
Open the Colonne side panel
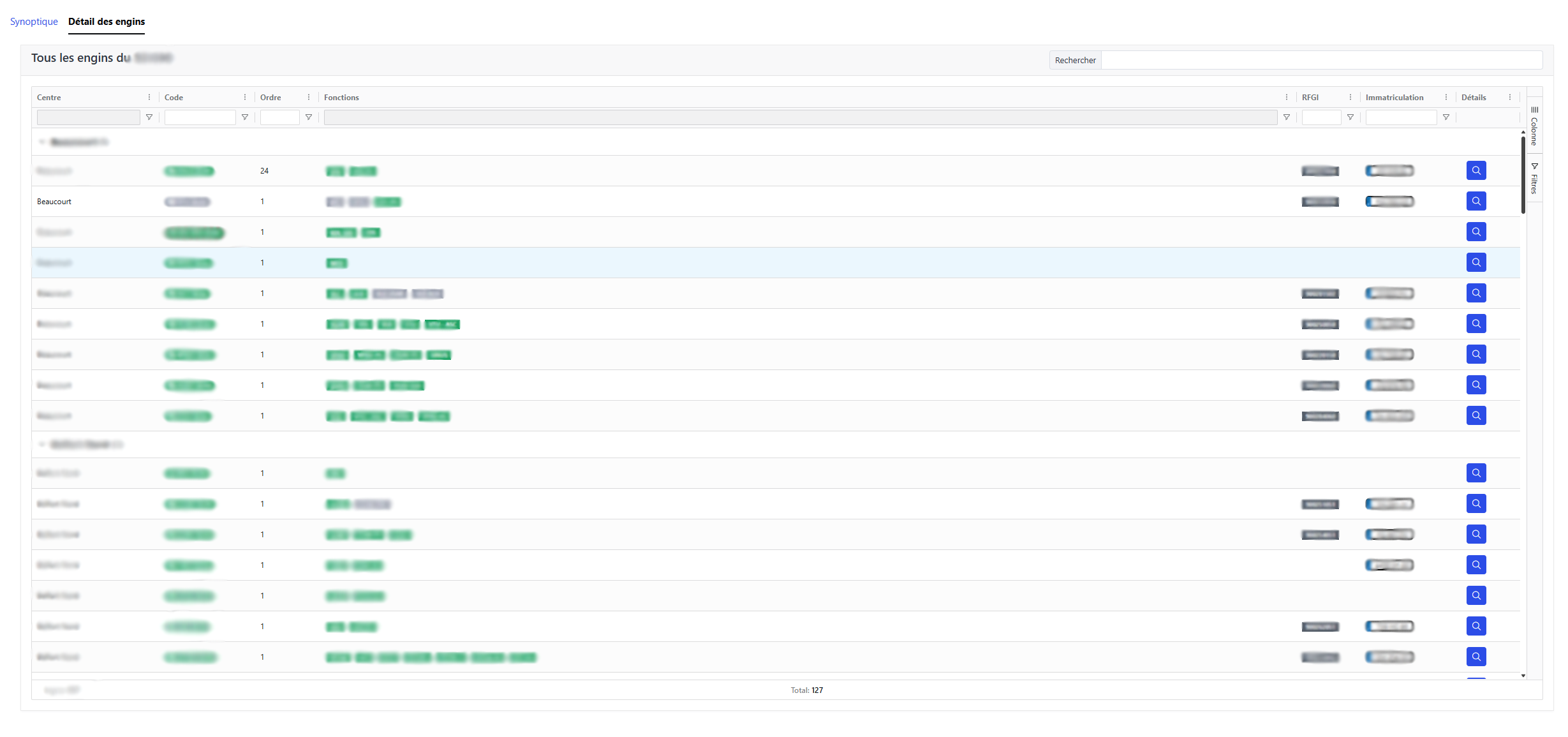[1534, 126]
